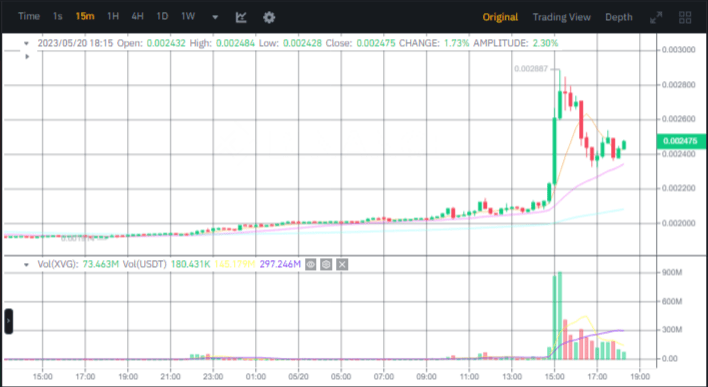Click the 900M volume axis label
The height and width of the screenshot is (387, 708).
(672, 272)
